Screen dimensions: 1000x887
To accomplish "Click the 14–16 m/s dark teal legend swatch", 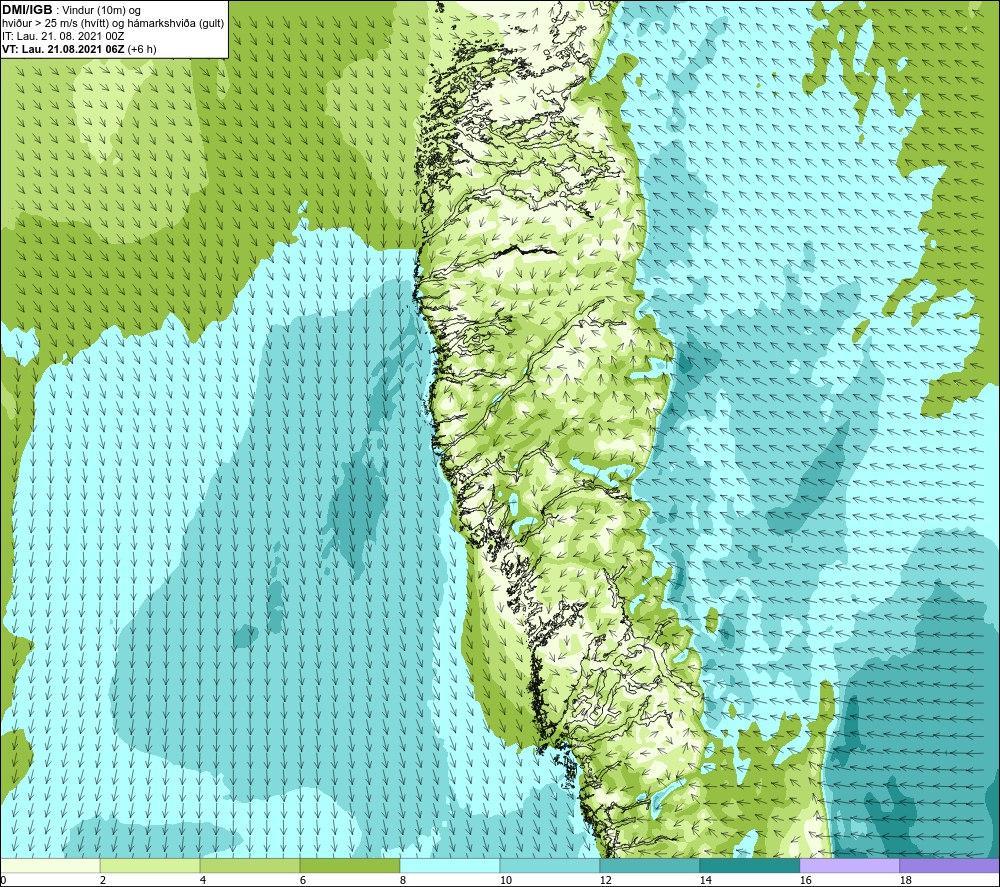I will 749,865.
